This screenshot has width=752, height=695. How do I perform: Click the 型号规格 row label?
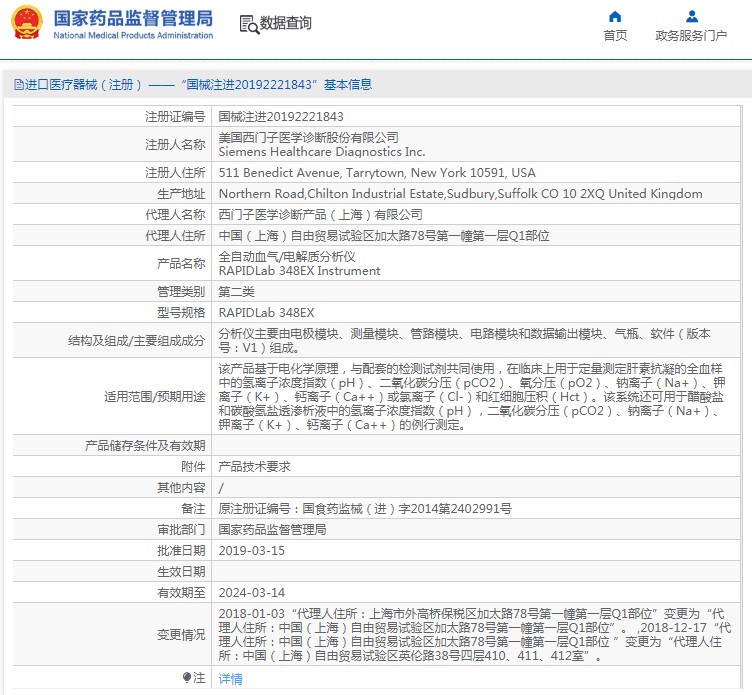pyautogui.click(x=181, y=313)
